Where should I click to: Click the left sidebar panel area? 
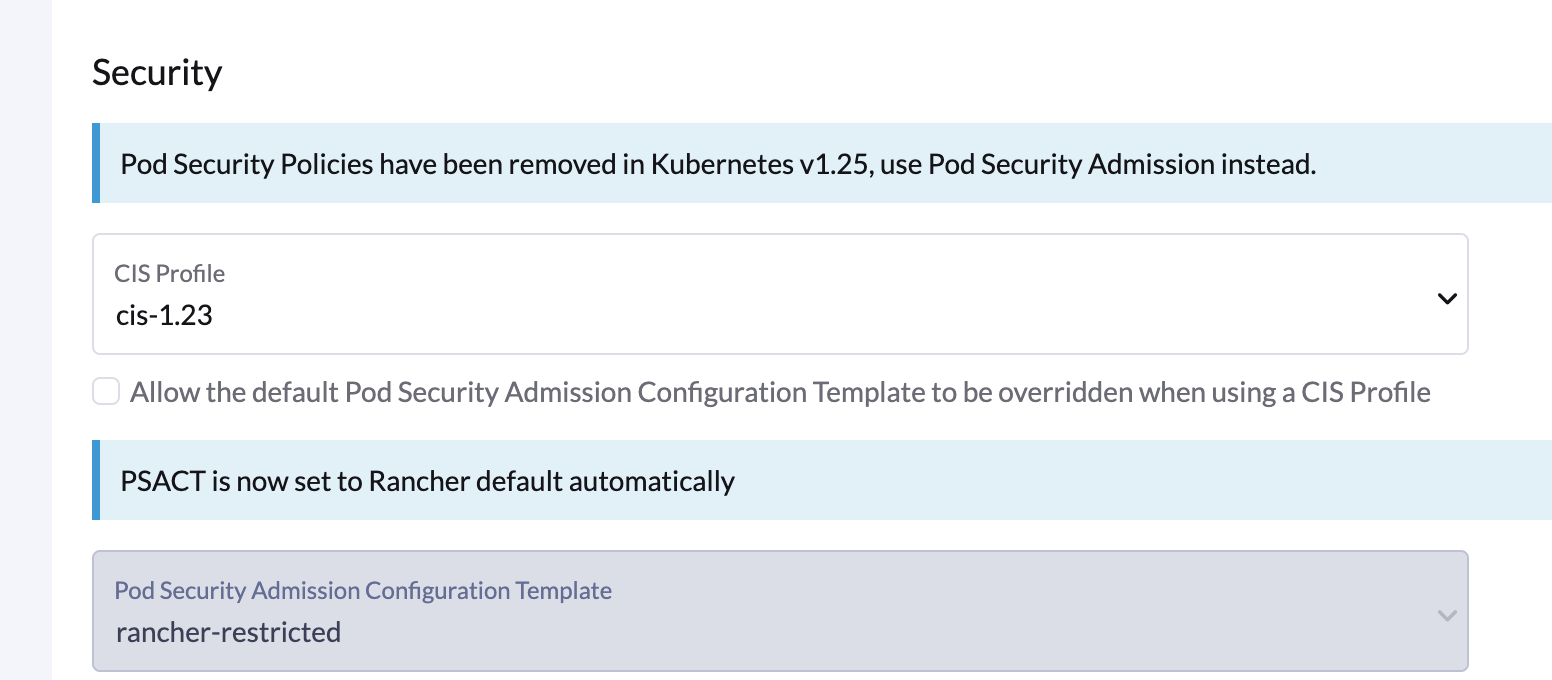(25, 340)
